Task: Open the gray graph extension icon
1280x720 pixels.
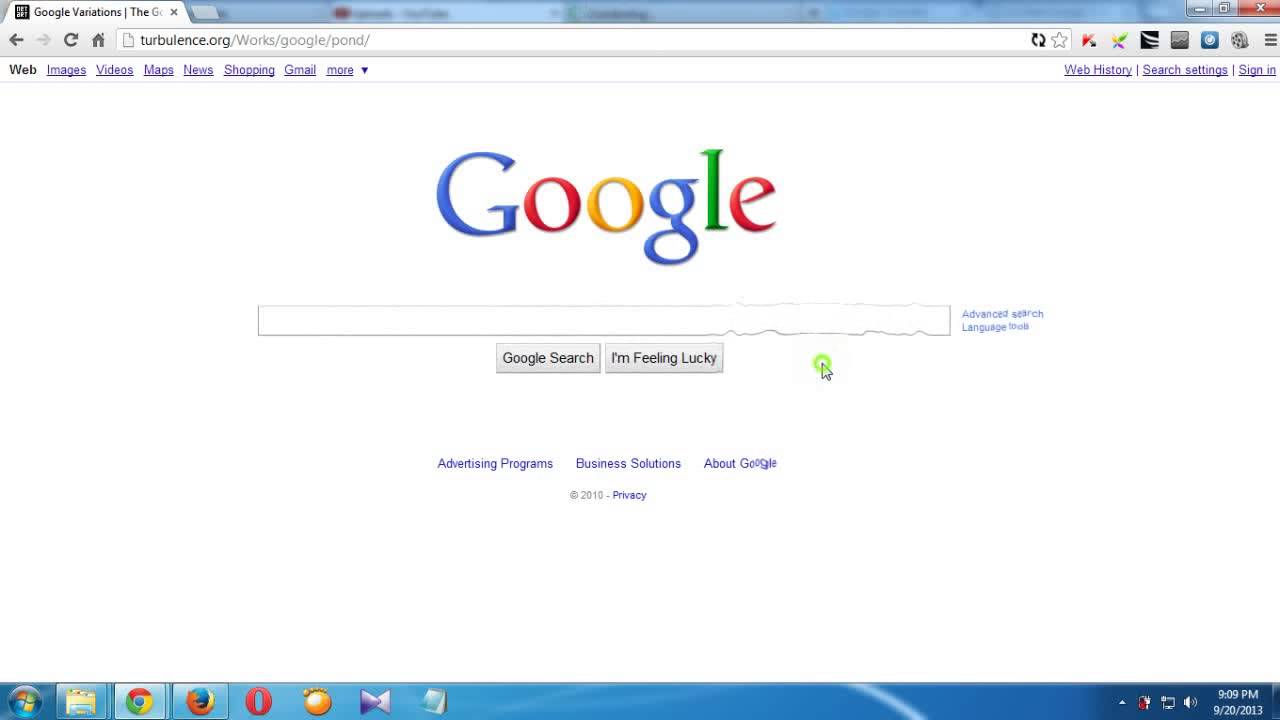Action: pos(1179,40)
